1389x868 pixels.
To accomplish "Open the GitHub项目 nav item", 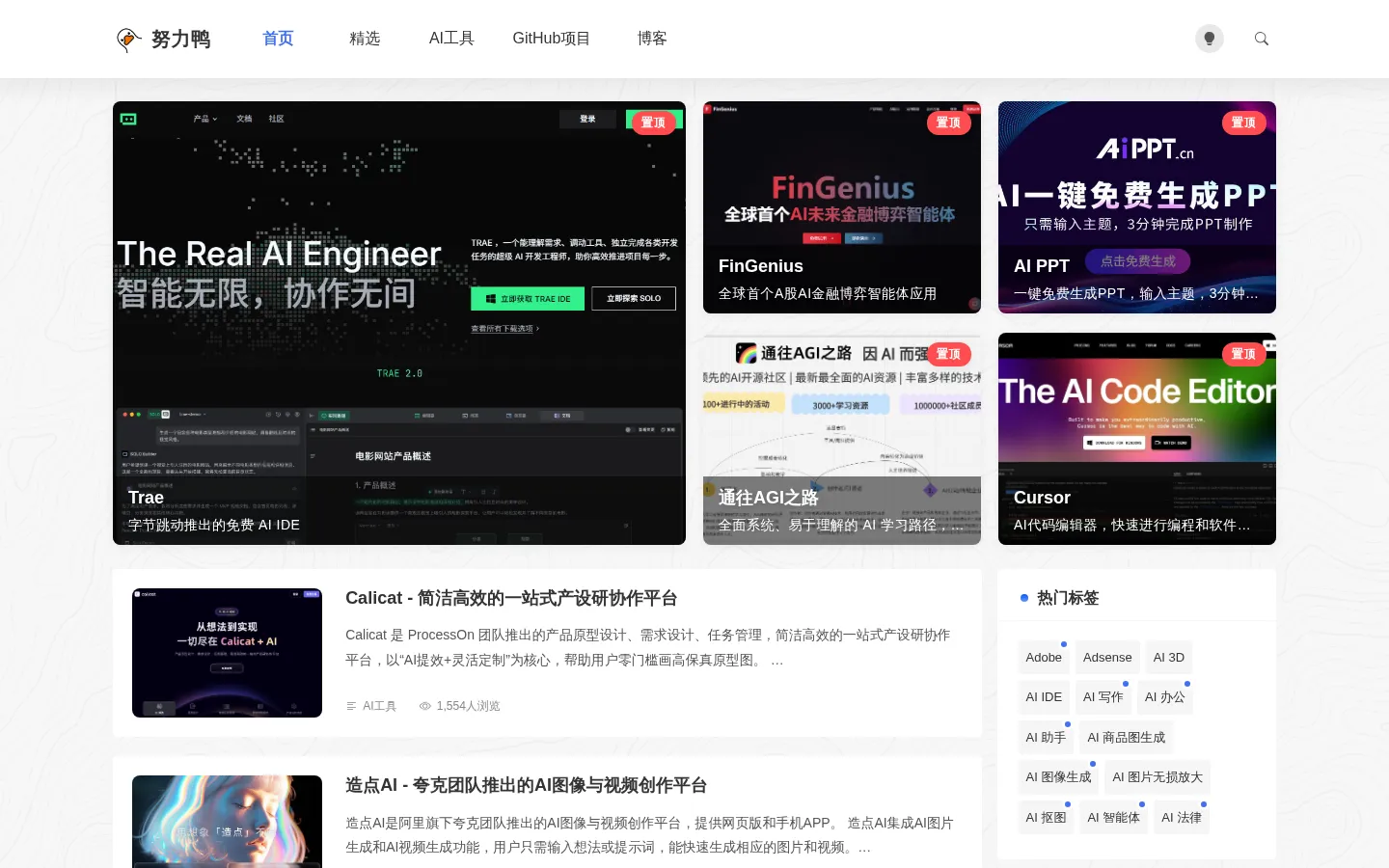I will point(552,39).
